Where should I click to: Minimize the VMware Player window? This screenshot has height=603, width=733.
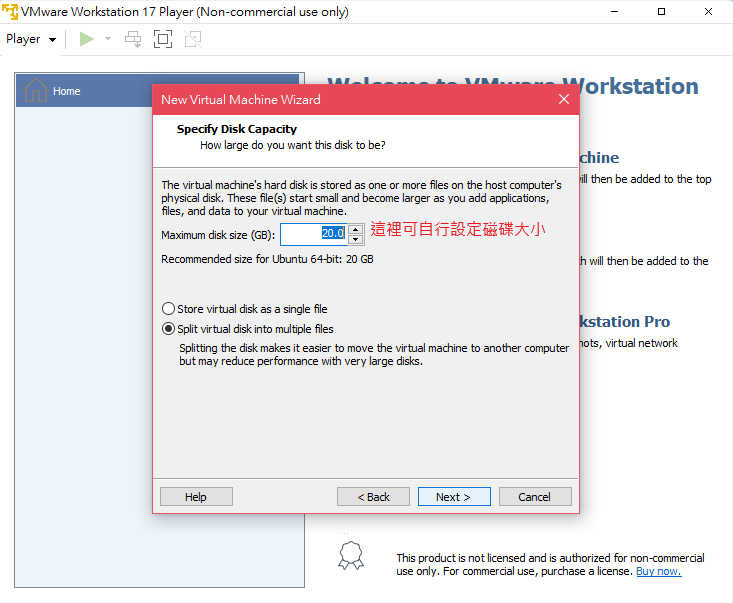click(x=614, y=12)
